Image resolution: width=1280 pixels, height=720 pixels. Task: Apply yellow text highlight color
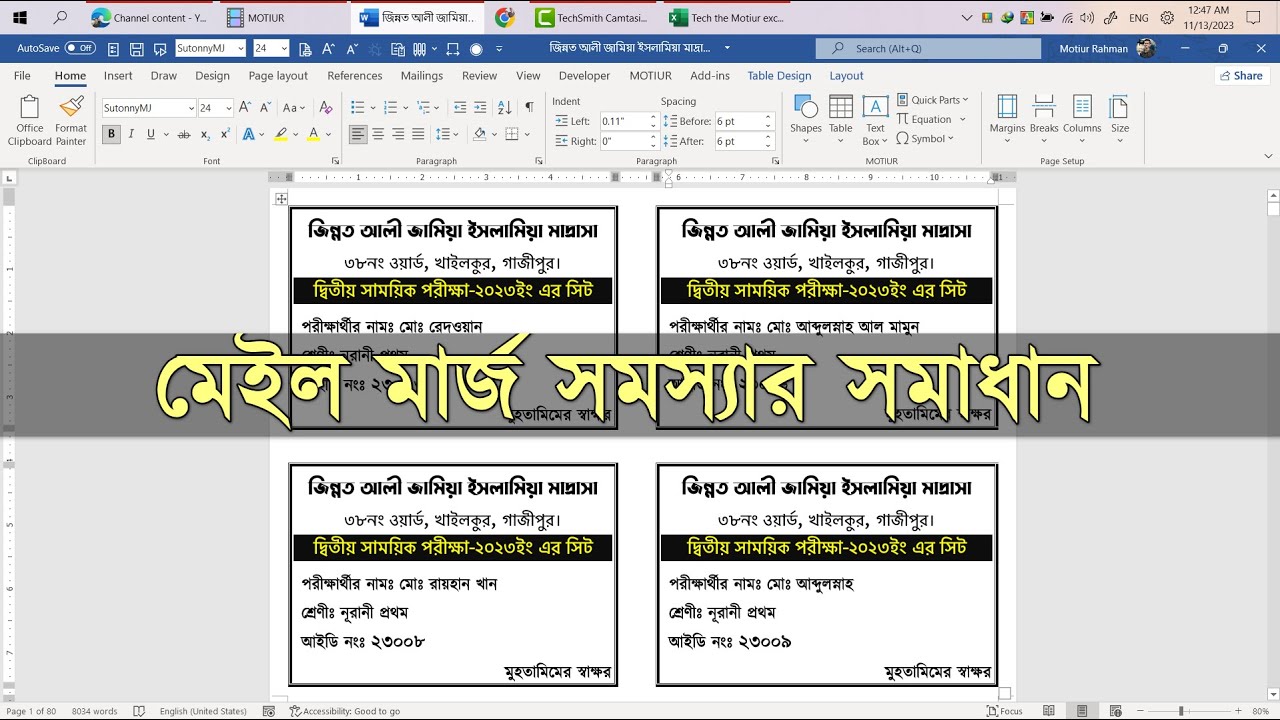(282, 134)
